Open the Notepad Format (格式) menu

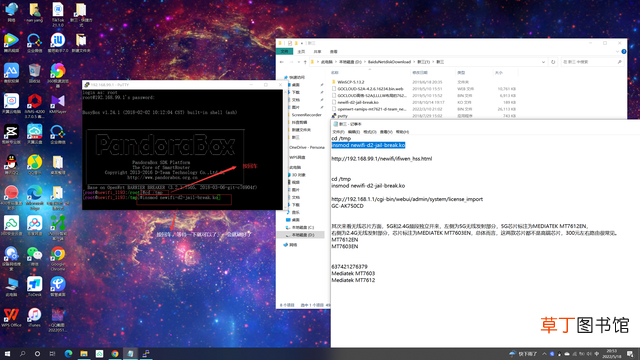pyautogui.click(x=369, y=132)
